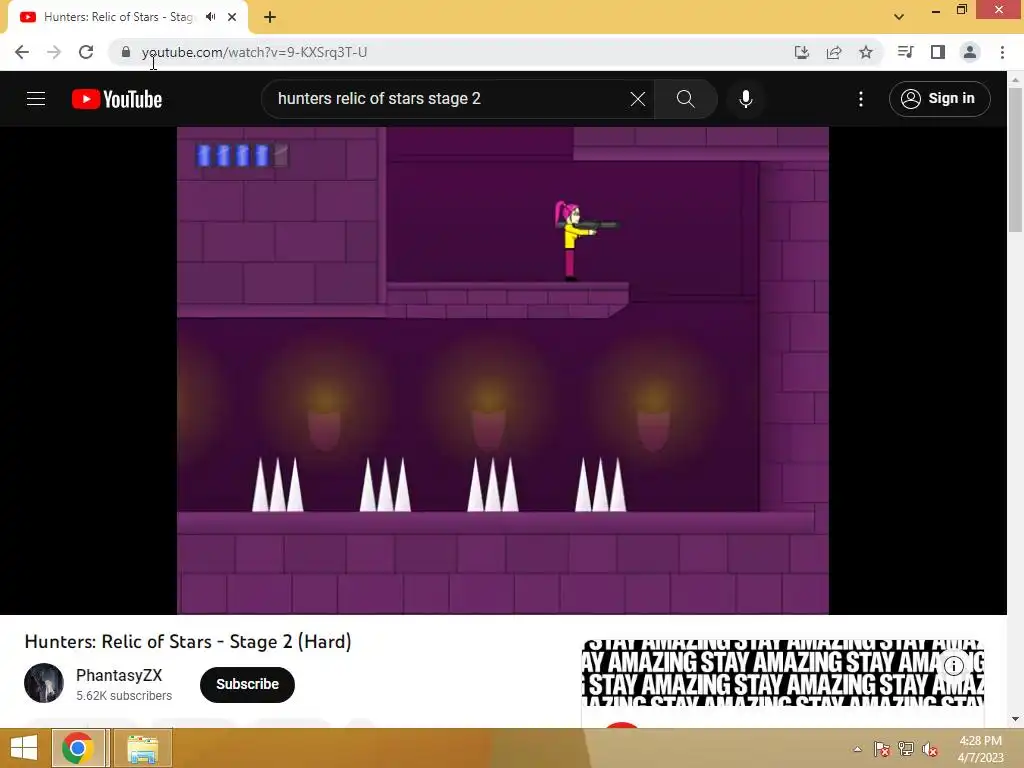Viewport: 1024px width, 768px height.
Task: Open YouTube hamburger guide menu
Action: [36, 99]
